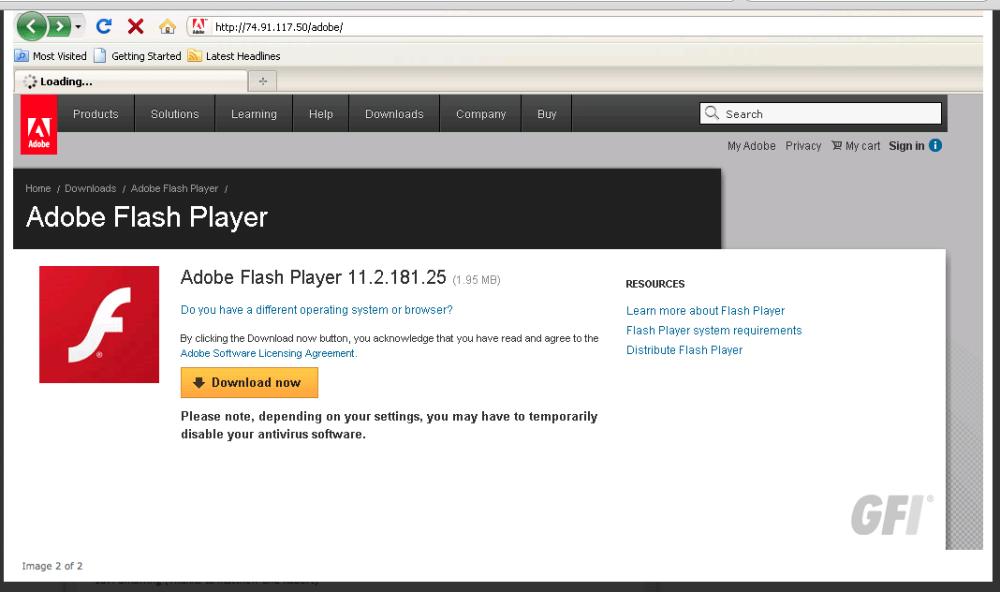Open Flash Player system requirements link
Image resolution: width=1000 pixels, height=592 pixels.
click(714, 330)
